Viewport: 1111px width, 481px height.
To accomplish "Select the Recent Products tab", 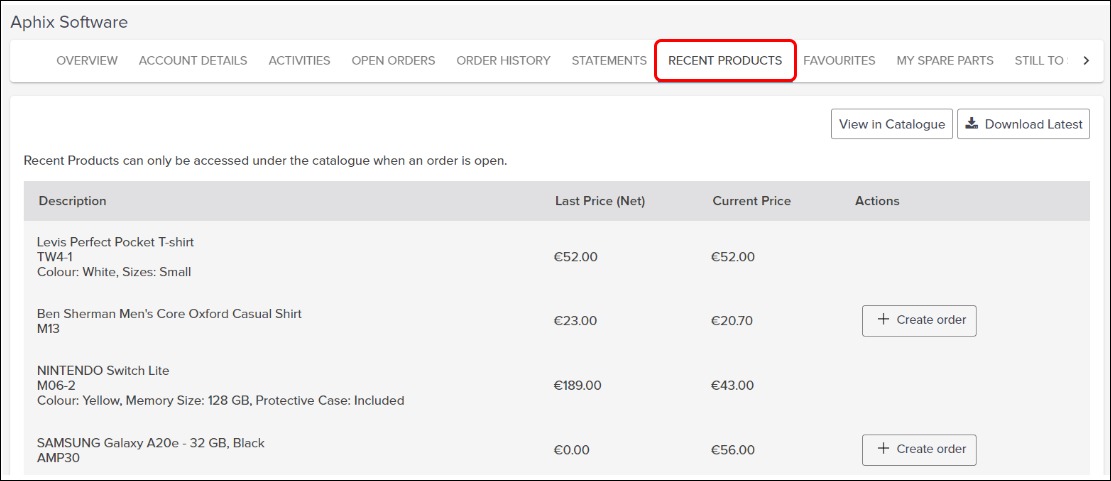I will [x=725, y=61].
